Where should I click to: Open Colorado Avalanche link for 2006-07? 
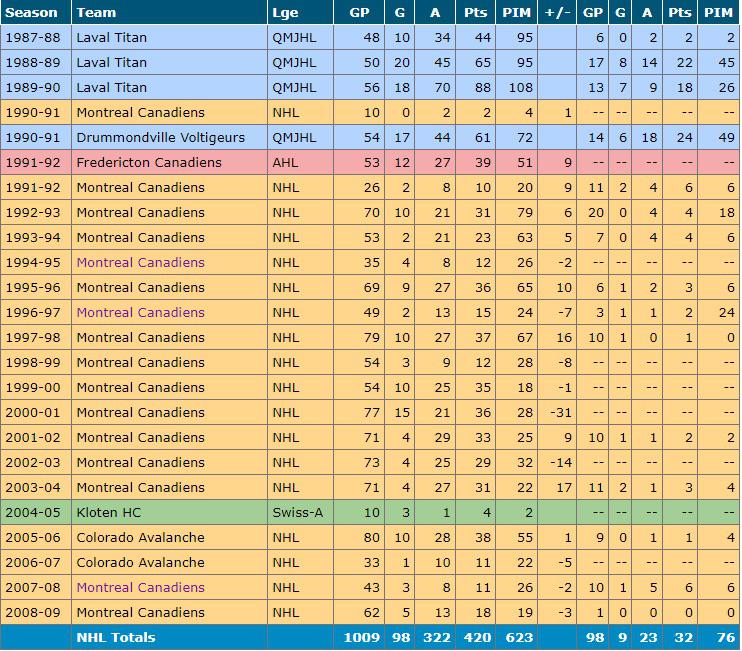pyautogui.click(x=140, y=562)
